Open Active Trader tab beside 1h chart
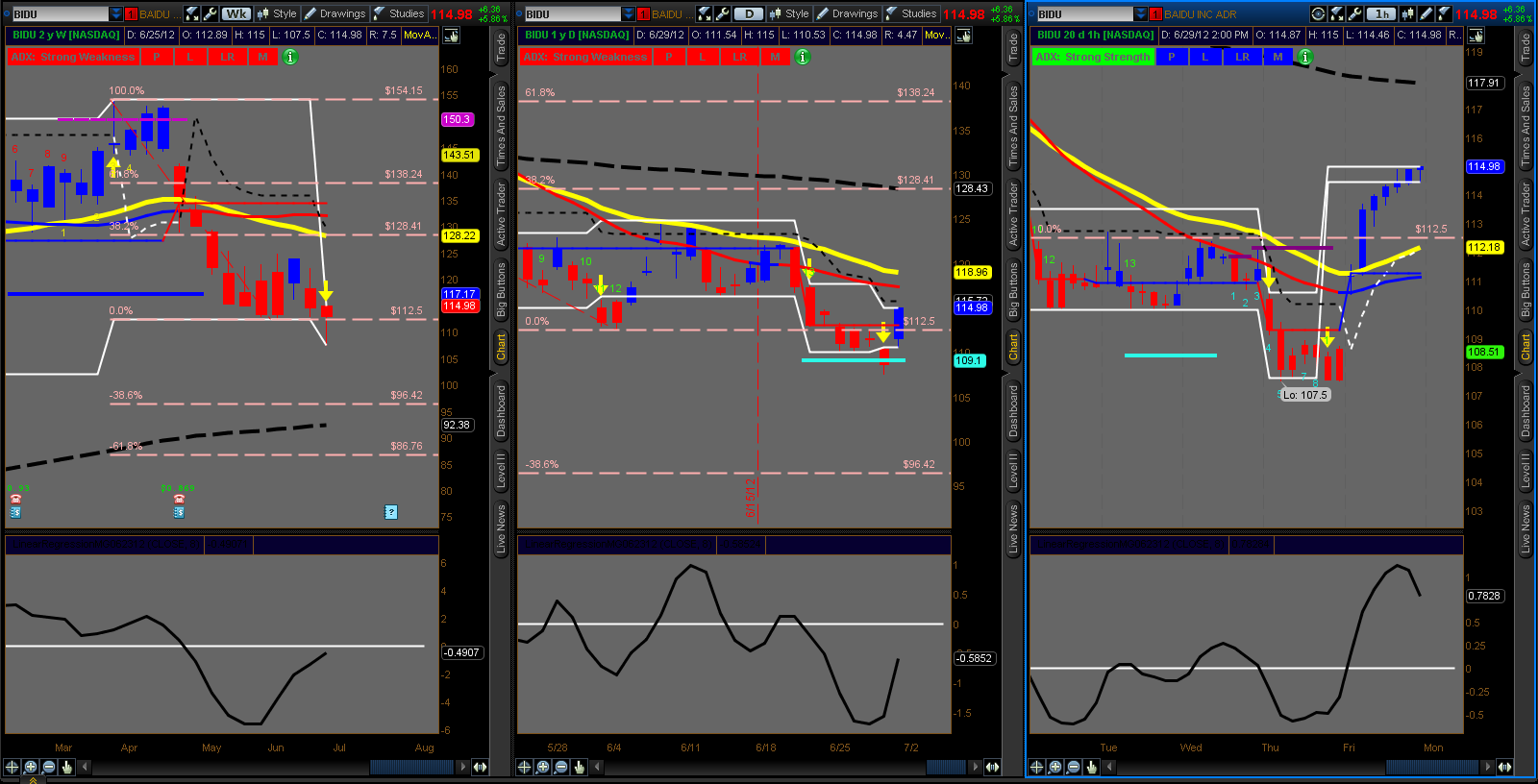This screenshot has height=784, width=1538. (x=1526, y=214)
